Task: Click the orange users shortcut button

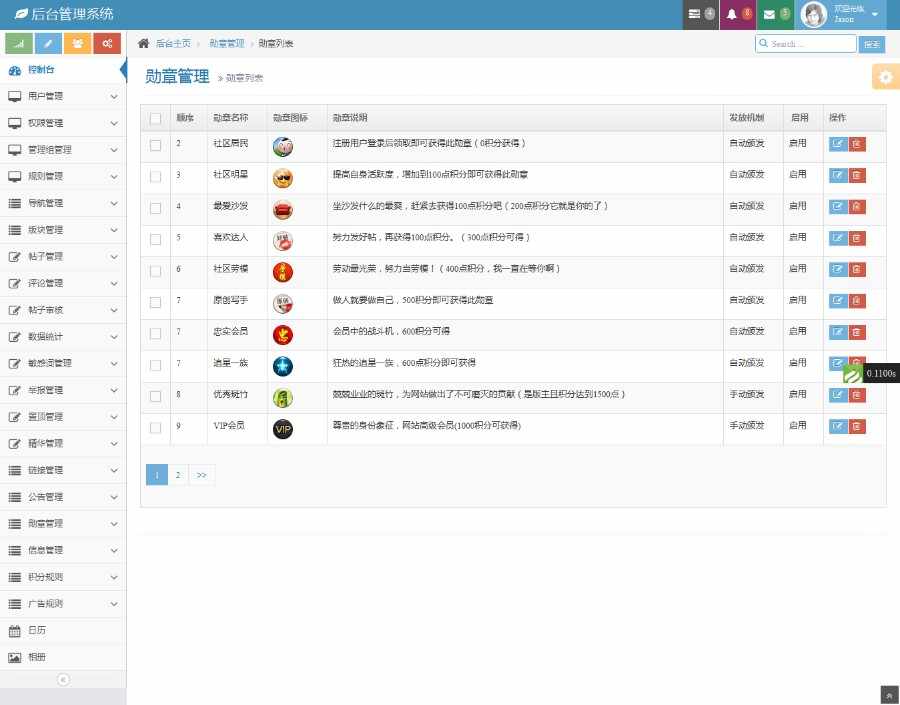Action: click(77, 43)
